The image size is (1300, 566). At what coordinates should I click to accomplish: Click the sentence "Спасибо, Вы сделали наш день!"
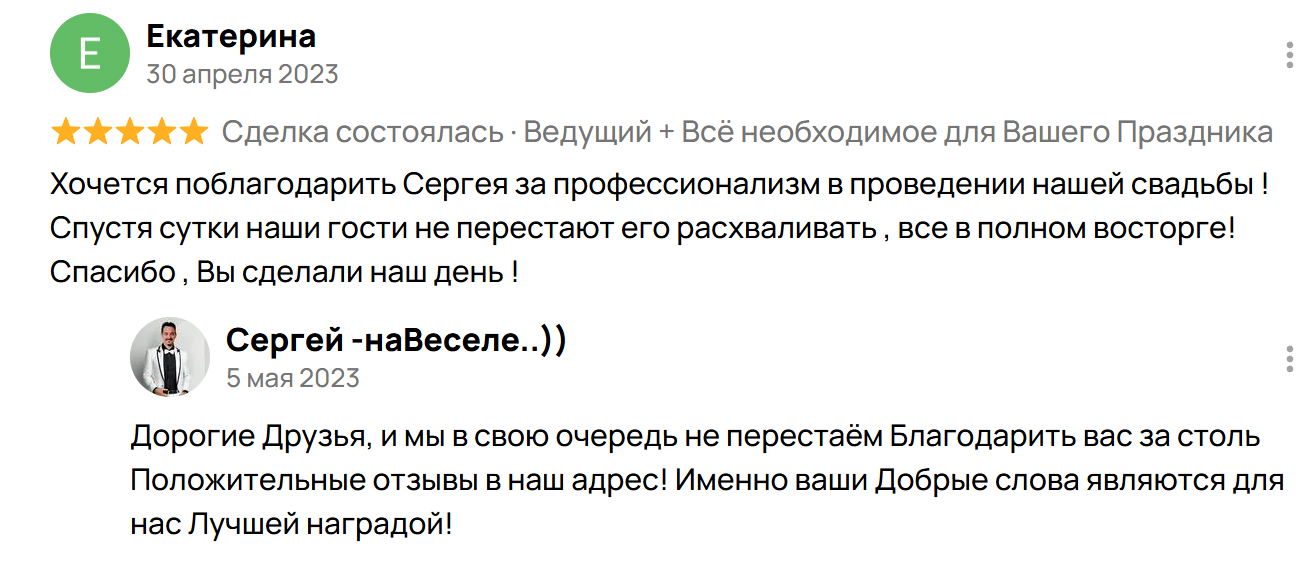[x=284, y=271]
